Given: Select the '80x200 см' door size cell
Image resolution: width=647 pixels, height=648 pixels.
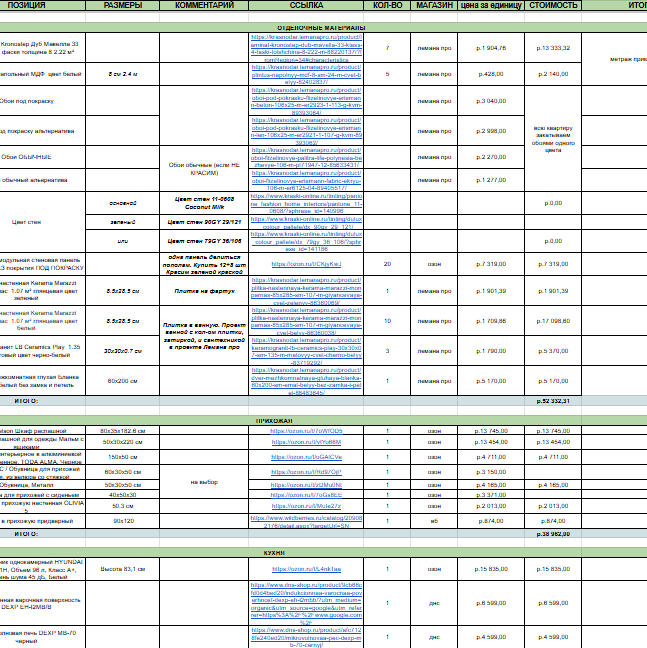Looking at the screenshot, I should coord(123,381).
